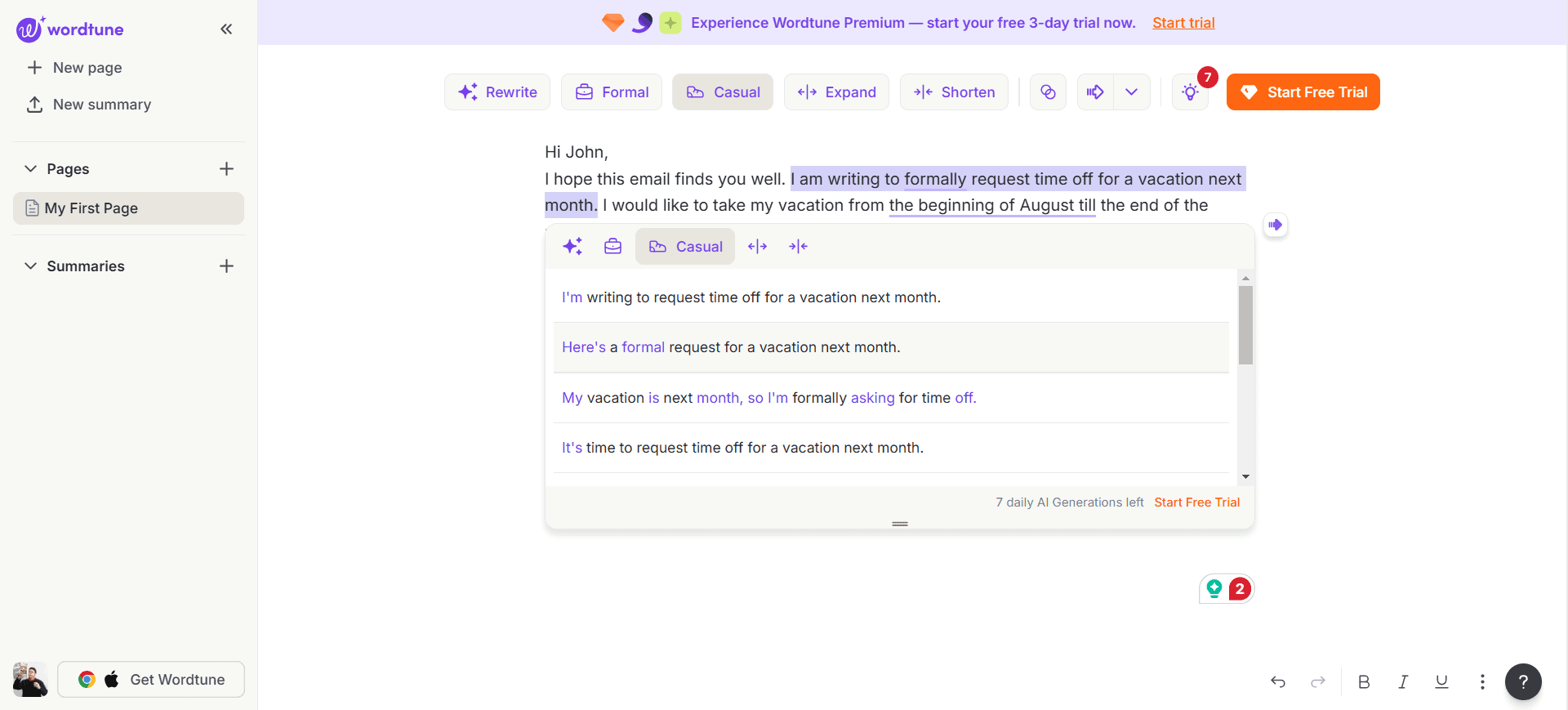Click "7 daily AI Generations left" text
The height and width of the screenshot is (710, 1568).
tap(1069, 502)
